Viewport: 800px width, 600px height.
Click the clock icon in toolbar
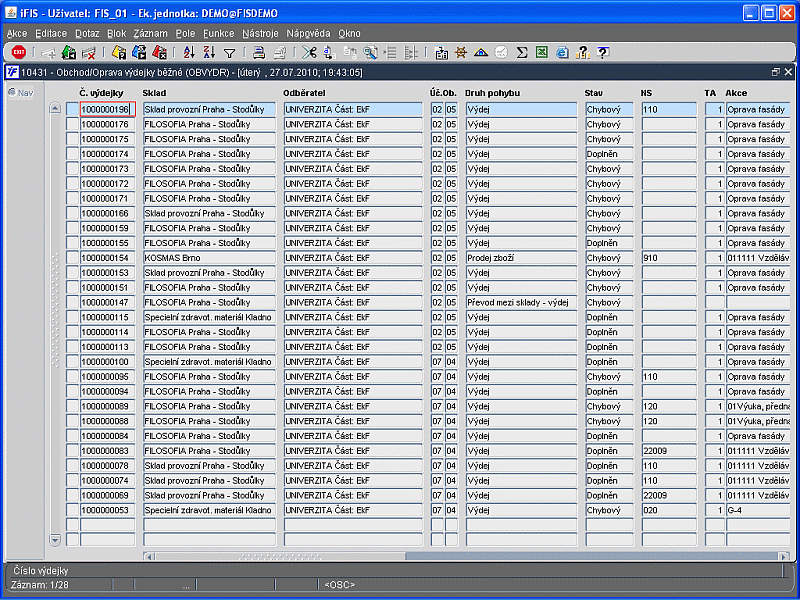(502, 52)
